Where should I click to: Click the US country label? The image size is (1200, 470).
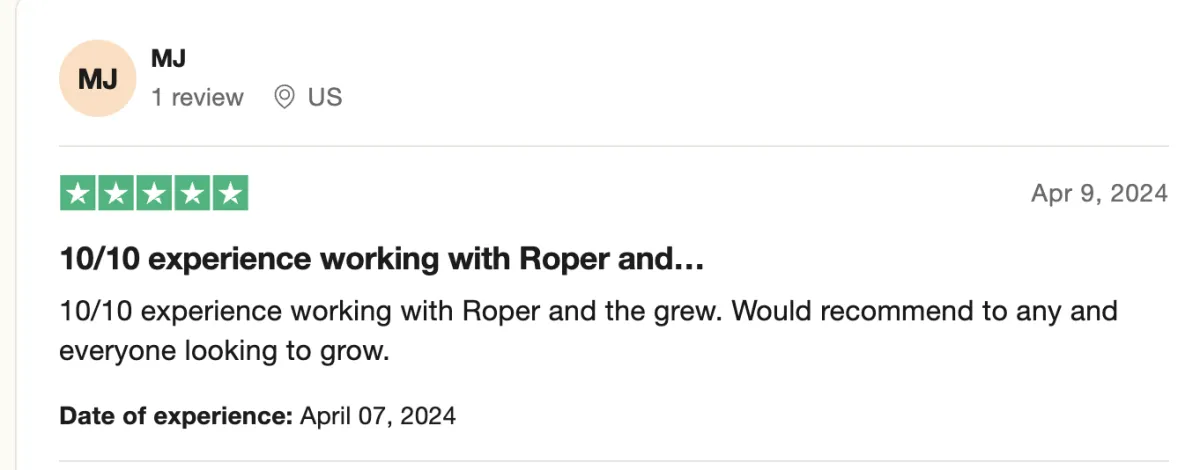[x=325, y=97]
